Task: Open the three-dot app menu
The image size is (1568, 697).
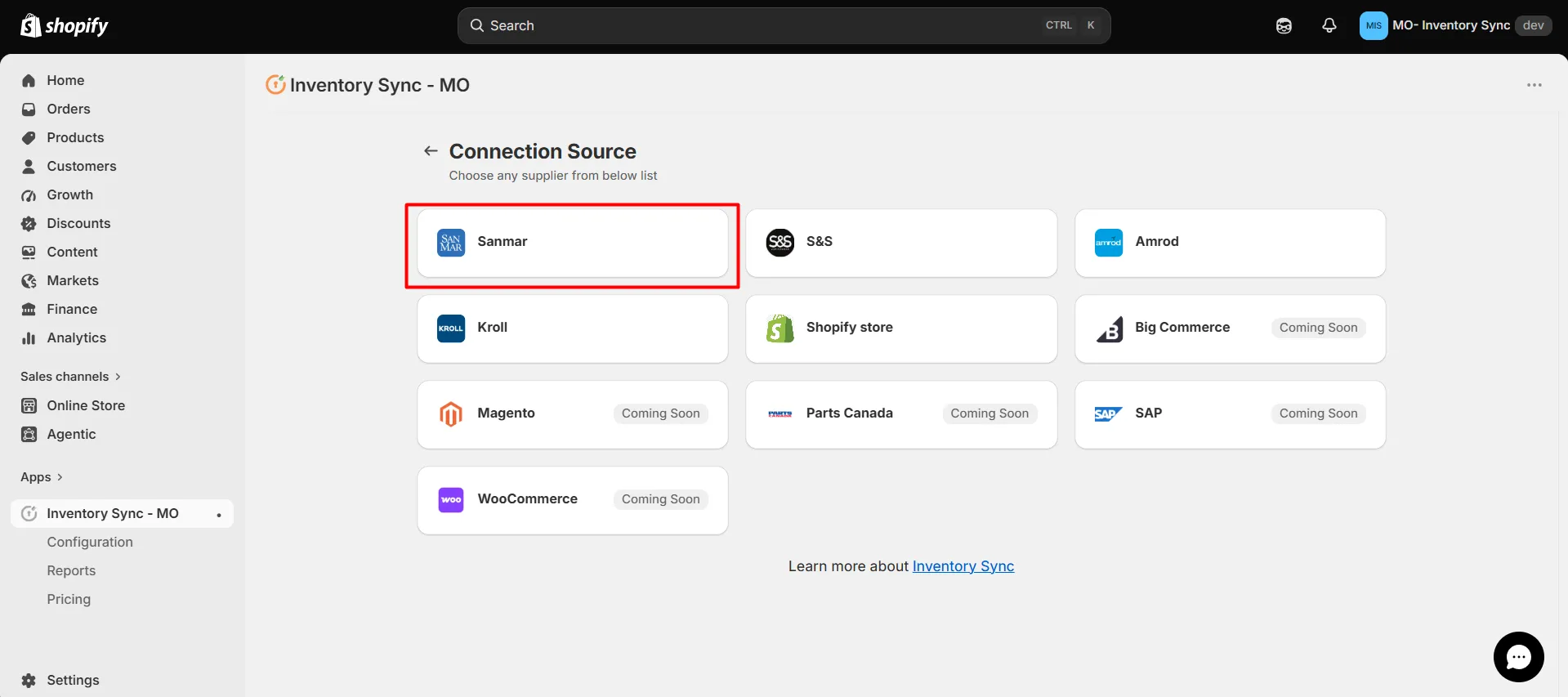Action: (1534, 85)
